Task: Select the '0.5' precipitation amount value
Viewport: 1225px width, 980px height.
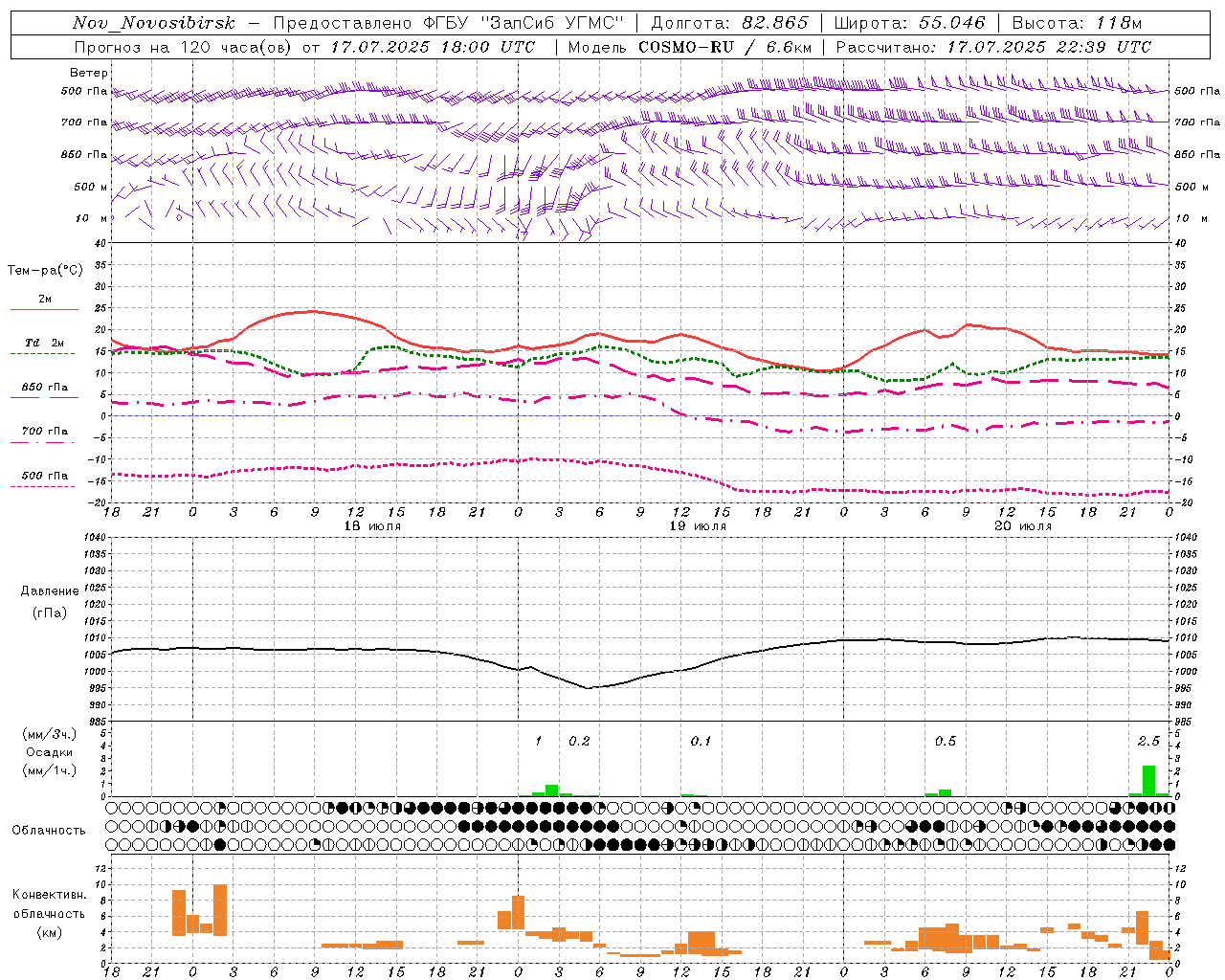Action: coord(946,741)
